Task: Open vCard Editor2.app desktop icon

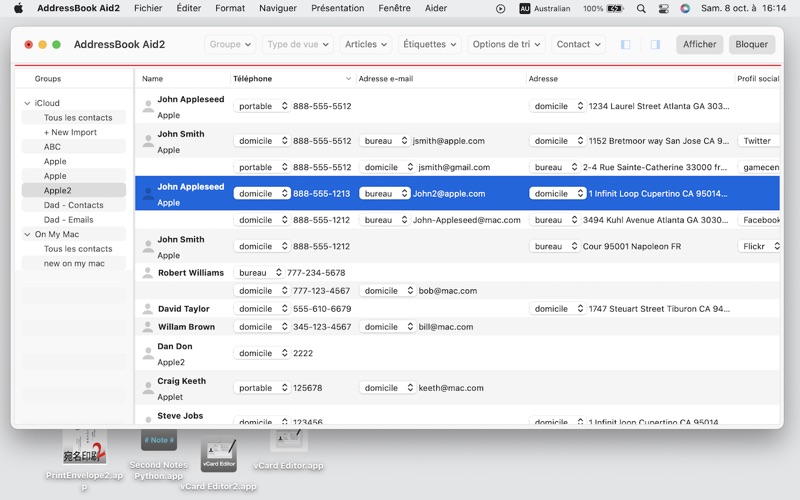Action: [218, 454]
